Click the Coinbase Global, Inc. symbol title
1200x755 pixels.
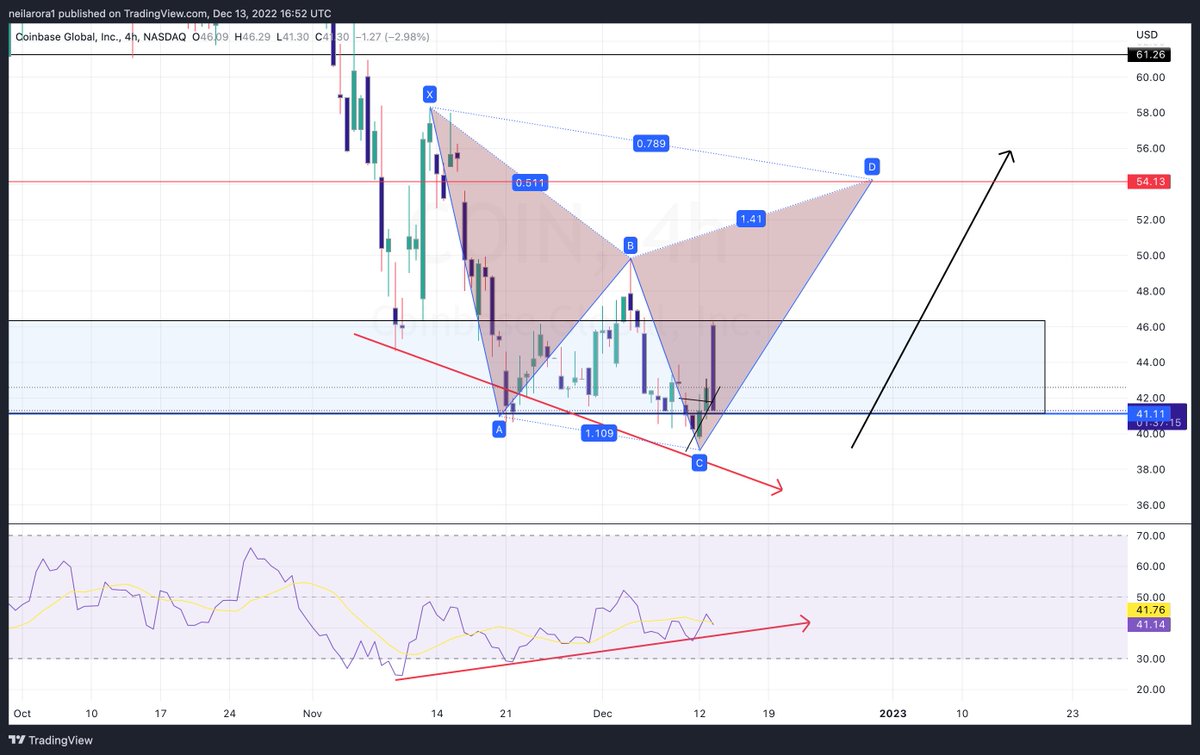tap(65, 37)
